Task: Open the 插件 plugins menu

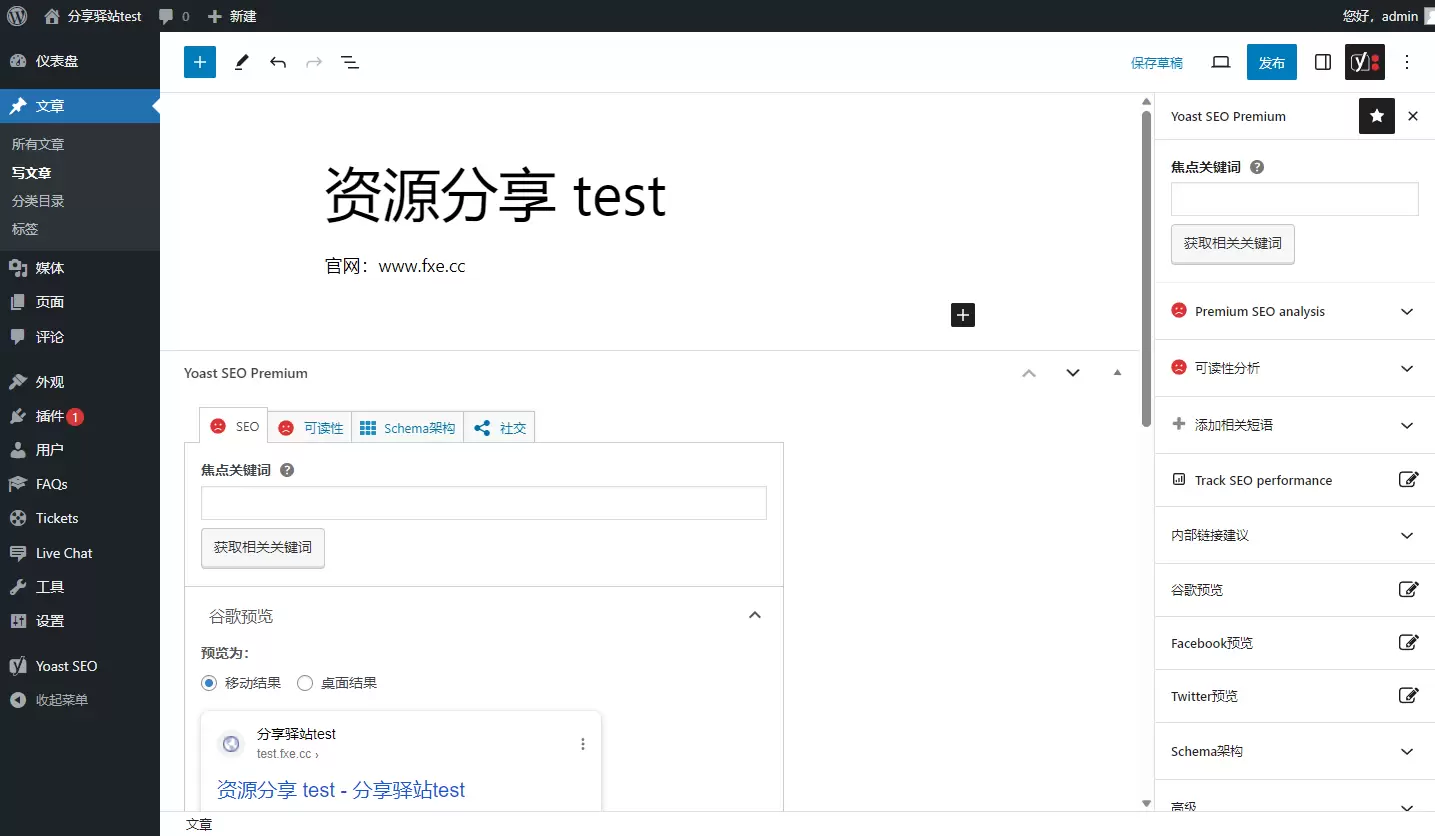Action: tap(80, 416)
